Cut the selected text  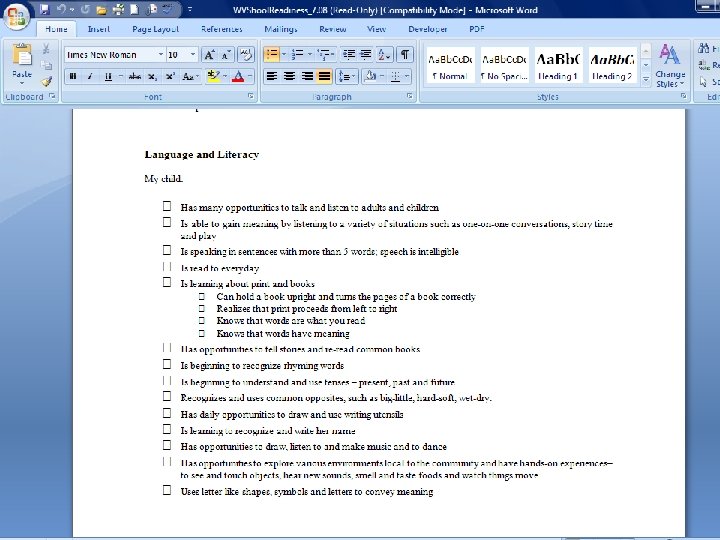pyautogui.click(x=46, y=49)
